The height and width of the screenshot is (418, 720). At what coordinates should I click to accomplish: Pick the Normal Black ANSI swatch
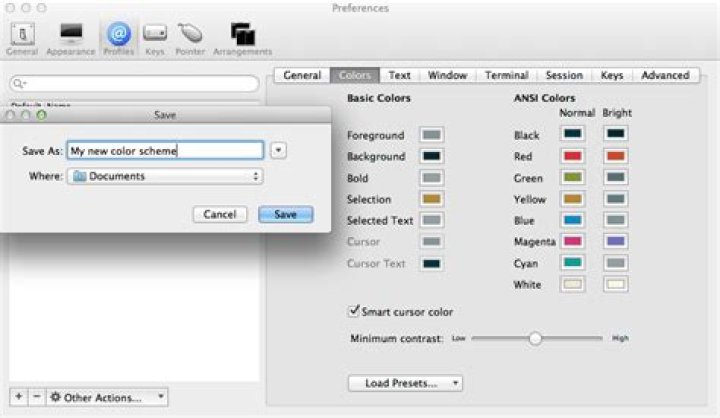[x=573, y=134]
